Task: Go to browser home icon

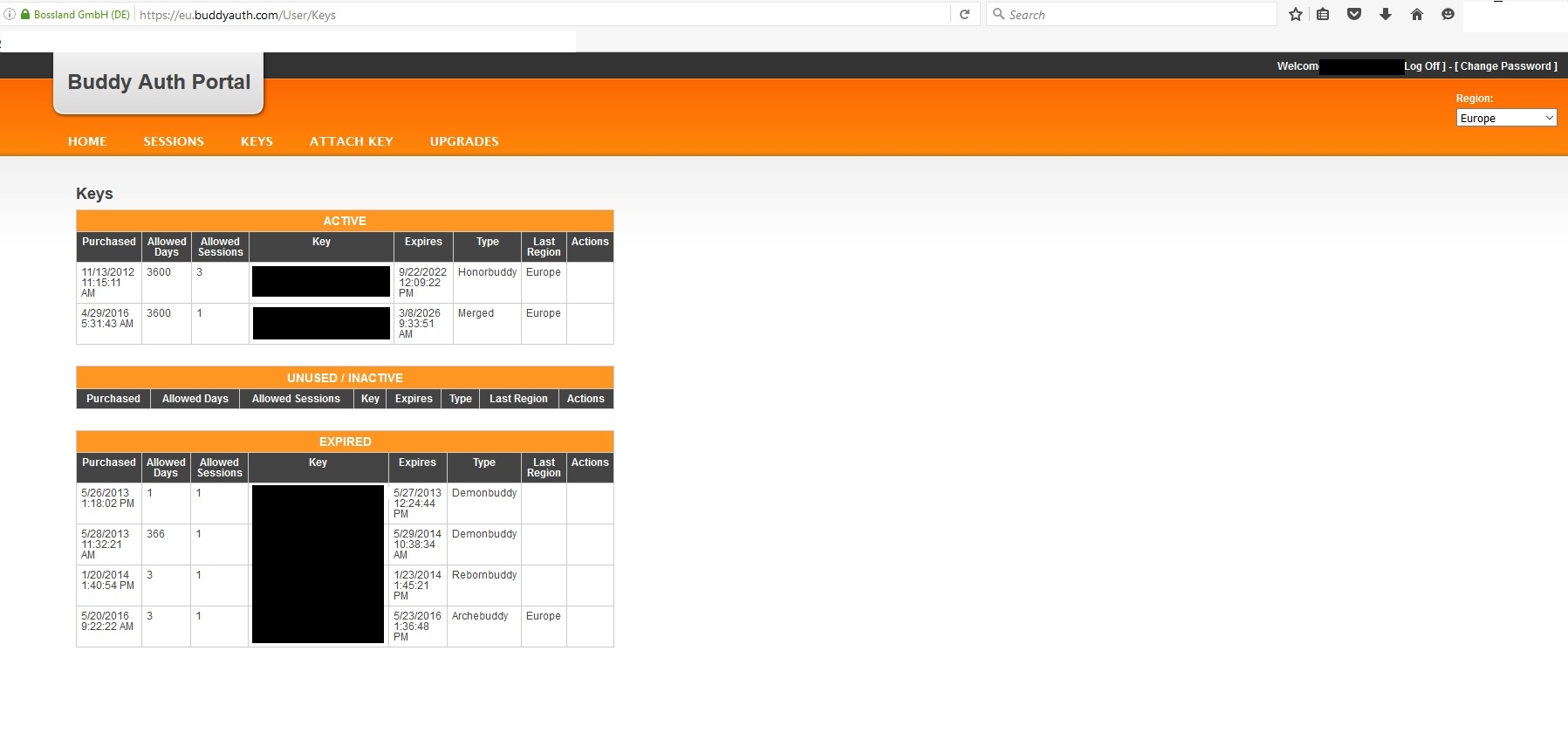Action: (x=1417, y=14)
